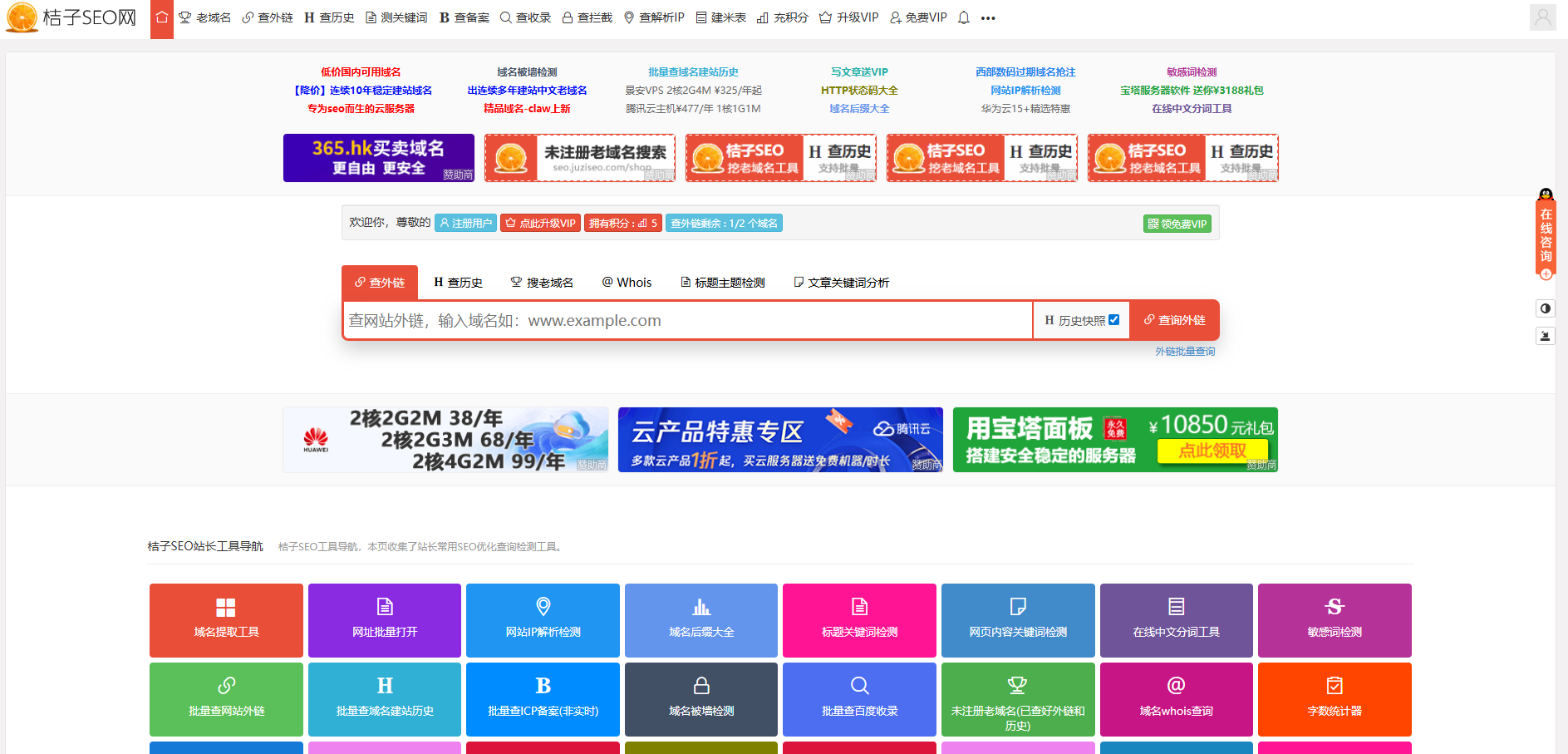This screenshot has width=1568, height=754.
Task: Open the 网页内容关键词检测 tile
Action: point(1018,620)
